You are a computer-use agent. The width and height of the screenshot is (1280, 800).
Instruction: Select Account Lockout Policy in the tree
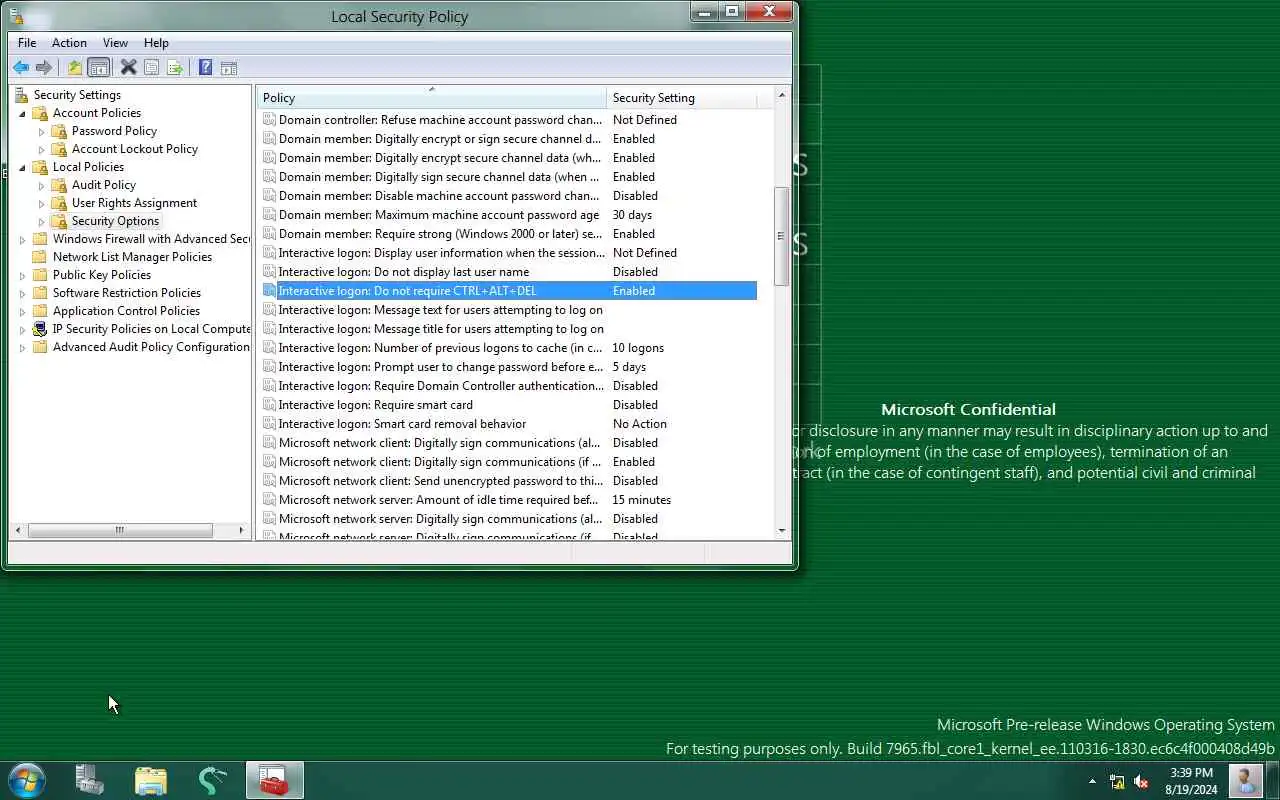(x=135, y=149)
